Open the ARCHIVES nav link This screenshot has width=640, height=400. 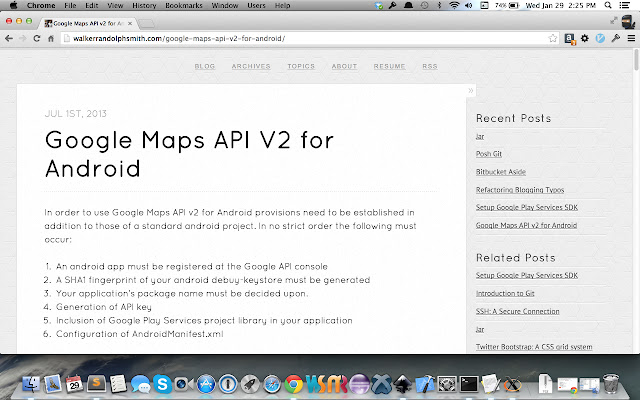pyautogui.click(x=251, y=66)
